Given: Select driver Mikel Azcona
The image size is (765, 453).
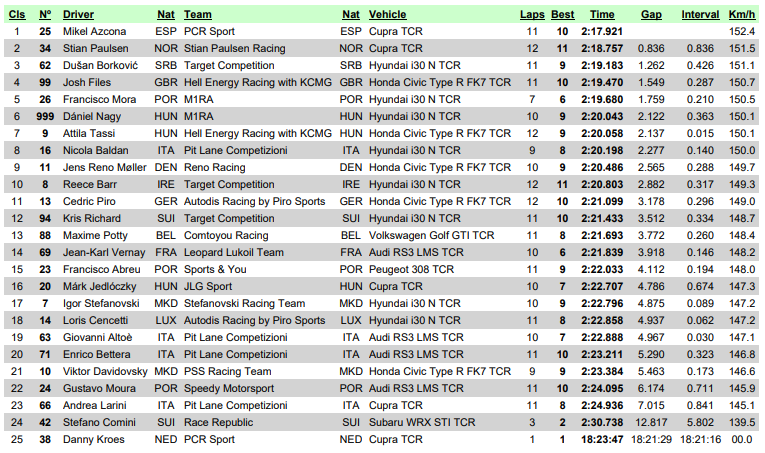Looking at the screenshot, I should (x=95, y=32).
